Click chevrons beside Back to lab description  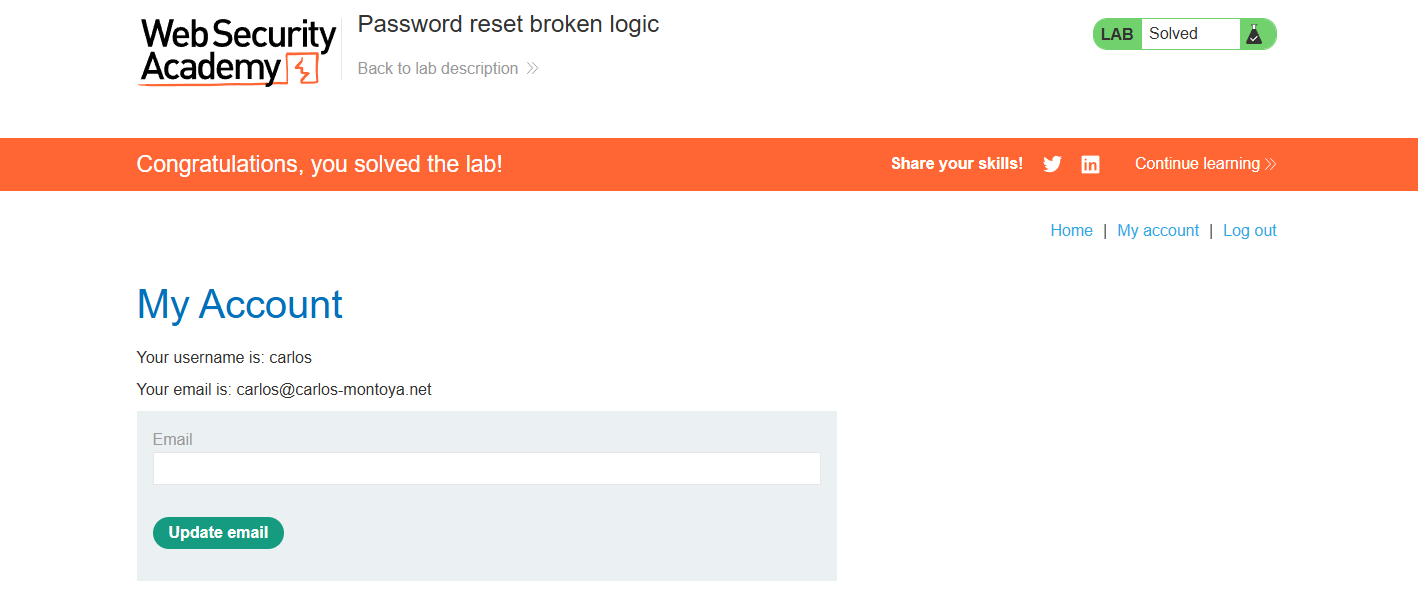(x=532, y=69)
